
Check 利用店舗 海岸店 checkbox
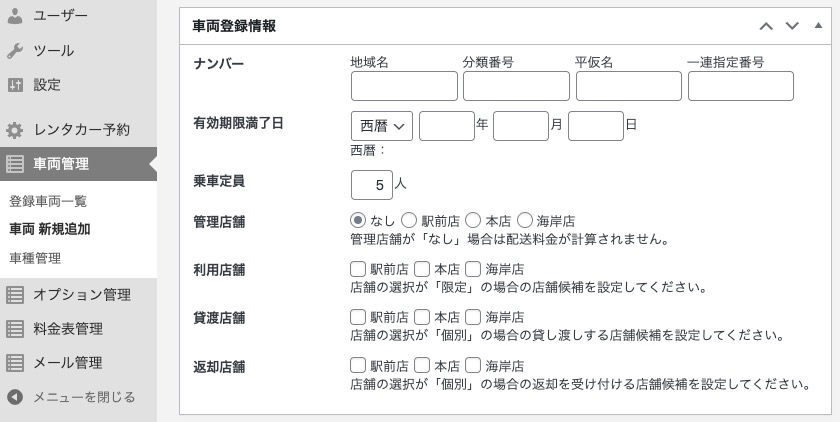[x=473, y=268]
